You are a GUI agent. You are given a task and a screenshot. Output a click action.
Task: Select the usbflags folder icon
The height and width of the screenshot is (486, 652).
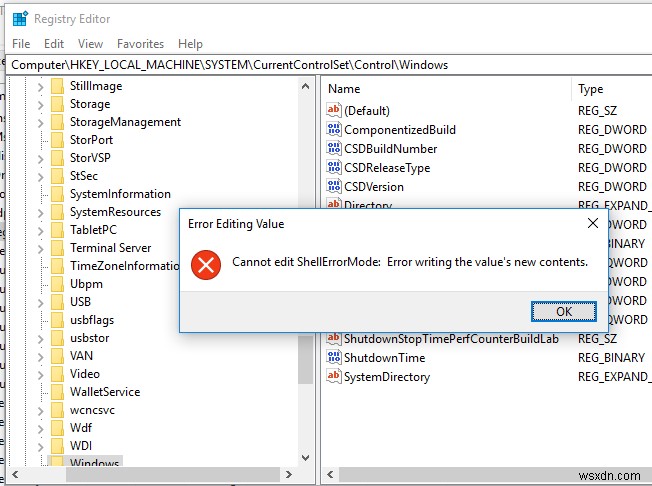pyautogui.click(x=57, y=320)
